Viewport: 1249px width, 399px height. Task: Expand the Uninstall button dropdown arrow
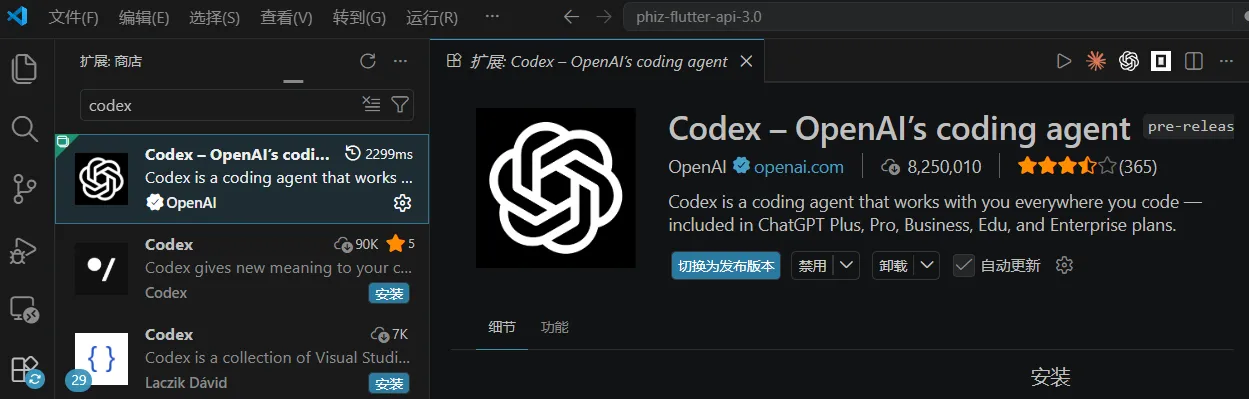pos(928,265)
